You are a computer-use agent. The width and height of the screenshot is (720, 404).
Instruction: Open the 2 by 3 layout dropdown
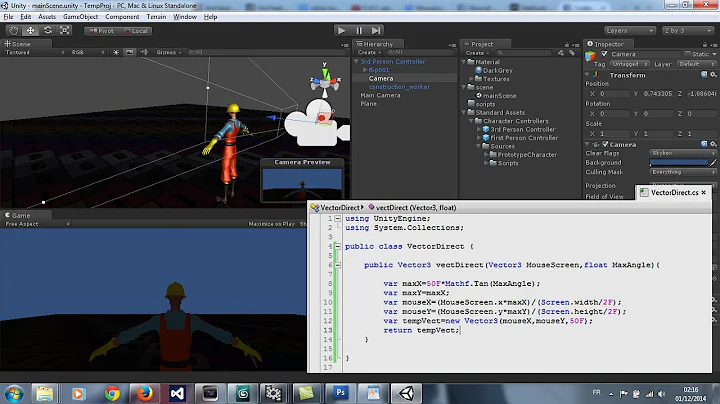coord(687,31)
